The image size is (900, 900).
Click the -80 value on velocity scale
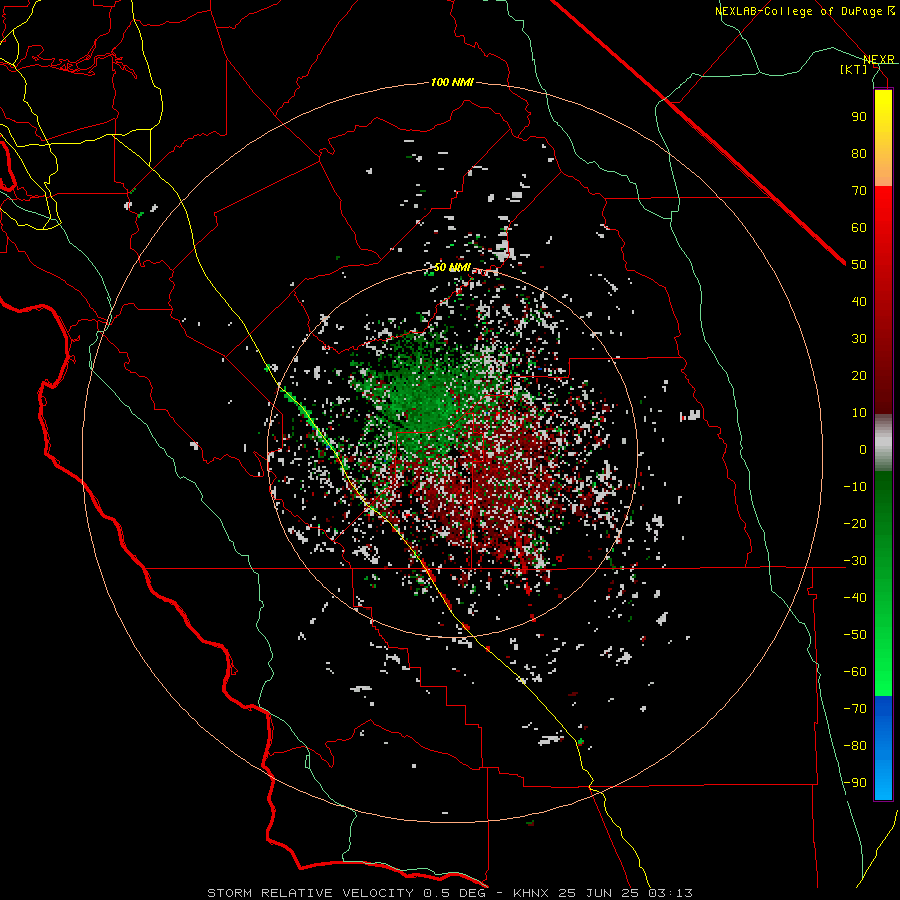tap(855, 746)
